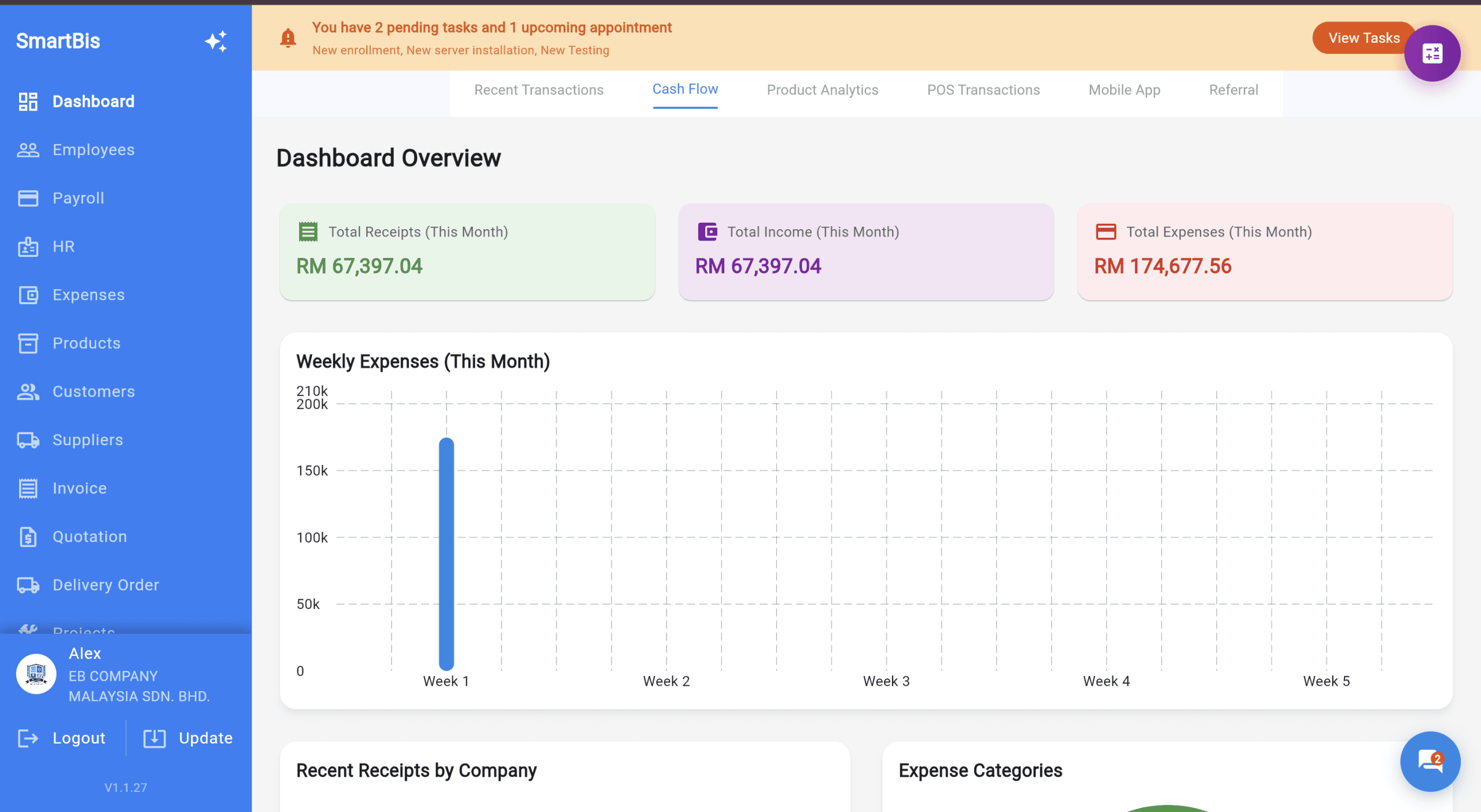
Task: Click the Delivery Order truck icon
Action: (x=28, y=585)
